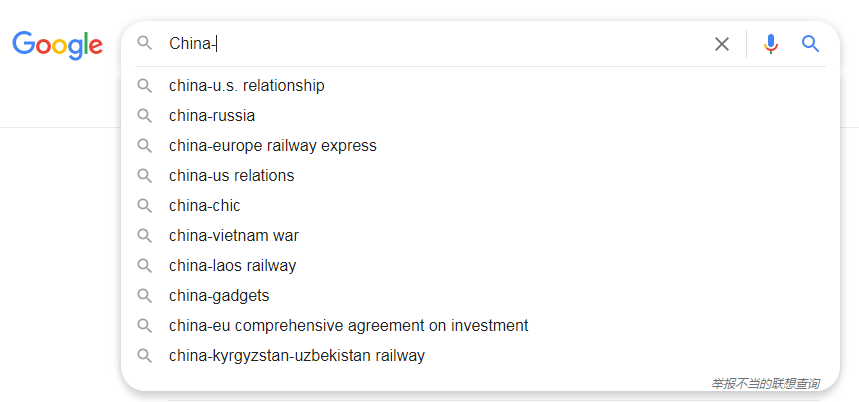Click magnifier icon beside china-russia suggestion
Image resolution: width=859 pixels, height=402 pixels.
pos(145,116)
